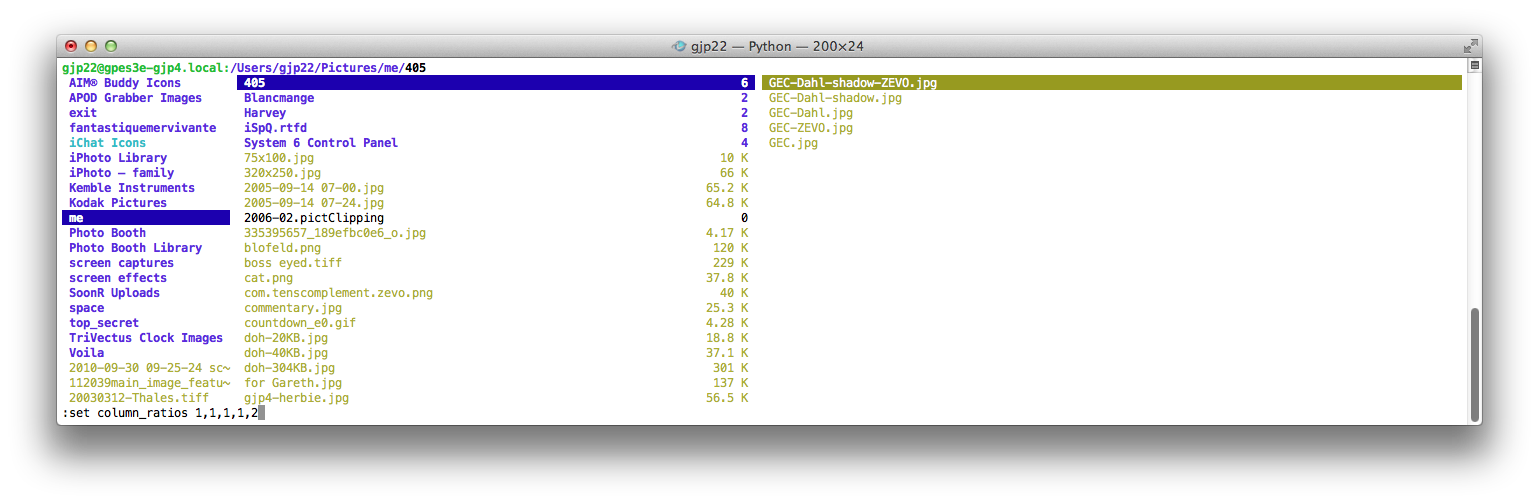Image resolution: width=1539 pixels, height=504 pixels.
Task: Select the '2005-09-14 07-24.jpg' file
Action: point(314,203)
